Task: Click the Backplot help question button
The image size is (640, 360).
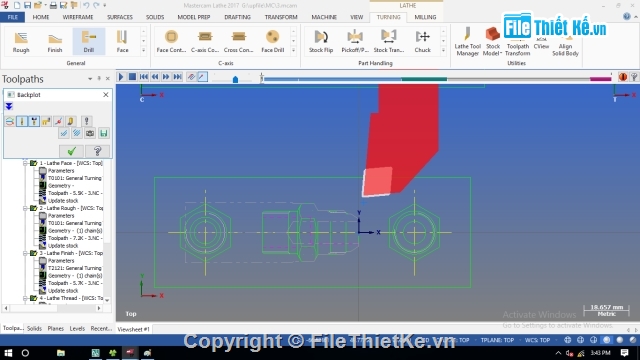Action: 97,151
